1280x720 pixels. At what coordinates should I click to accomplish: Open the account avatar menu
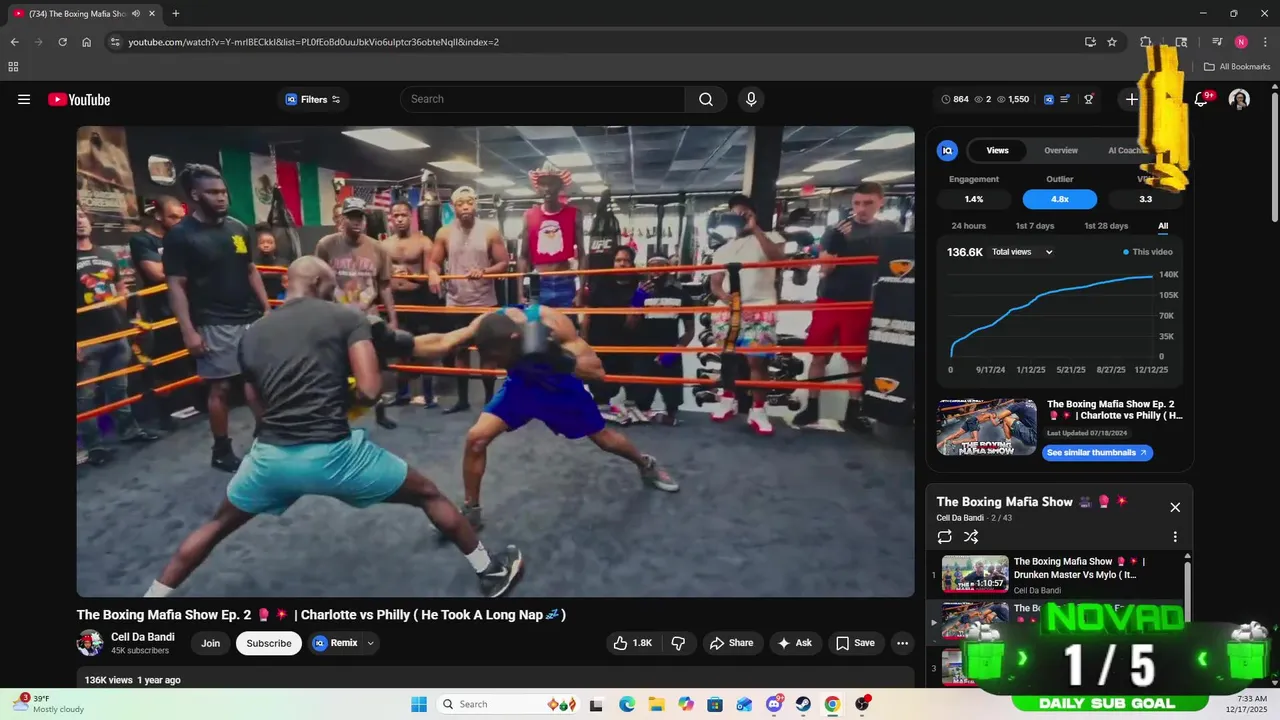point(1239,99)
